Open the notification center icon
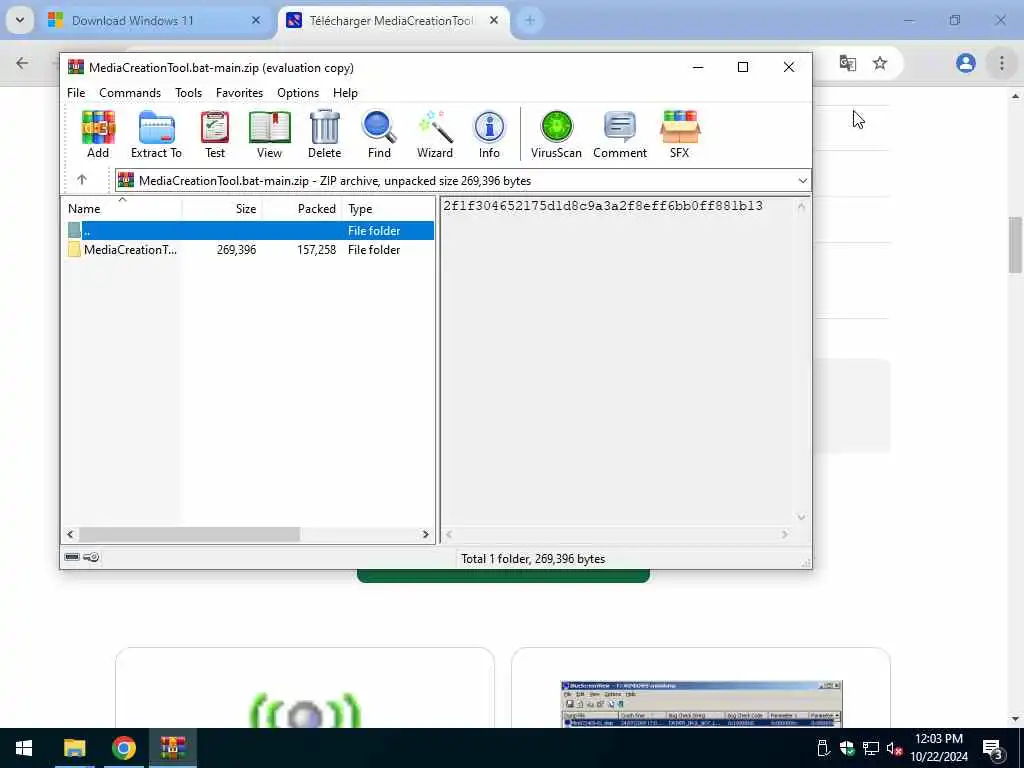The image size is (1024, 768). click(x=993, y=750)
